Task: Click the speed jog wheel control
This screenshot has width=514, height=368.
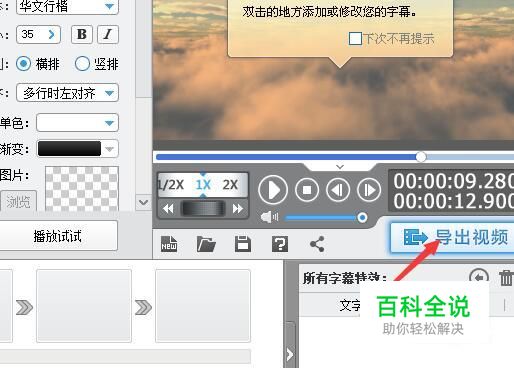Action: pos(203,209)
